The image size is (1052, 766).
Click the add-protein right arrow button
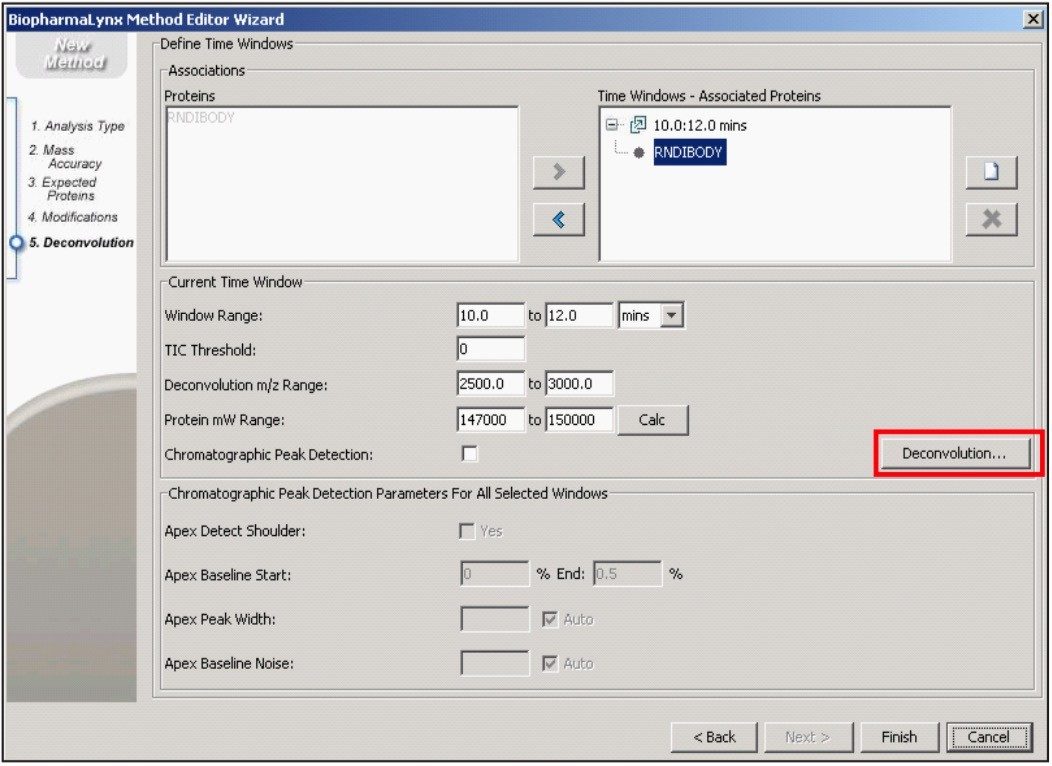pos(559,172)
